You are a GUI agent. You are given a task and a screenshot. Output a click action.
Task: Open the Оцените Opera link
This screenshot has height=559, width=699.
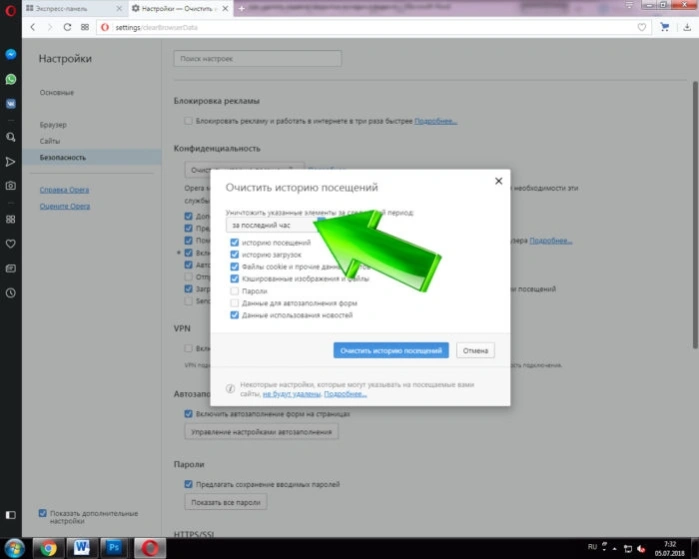(x=65, y=206)
